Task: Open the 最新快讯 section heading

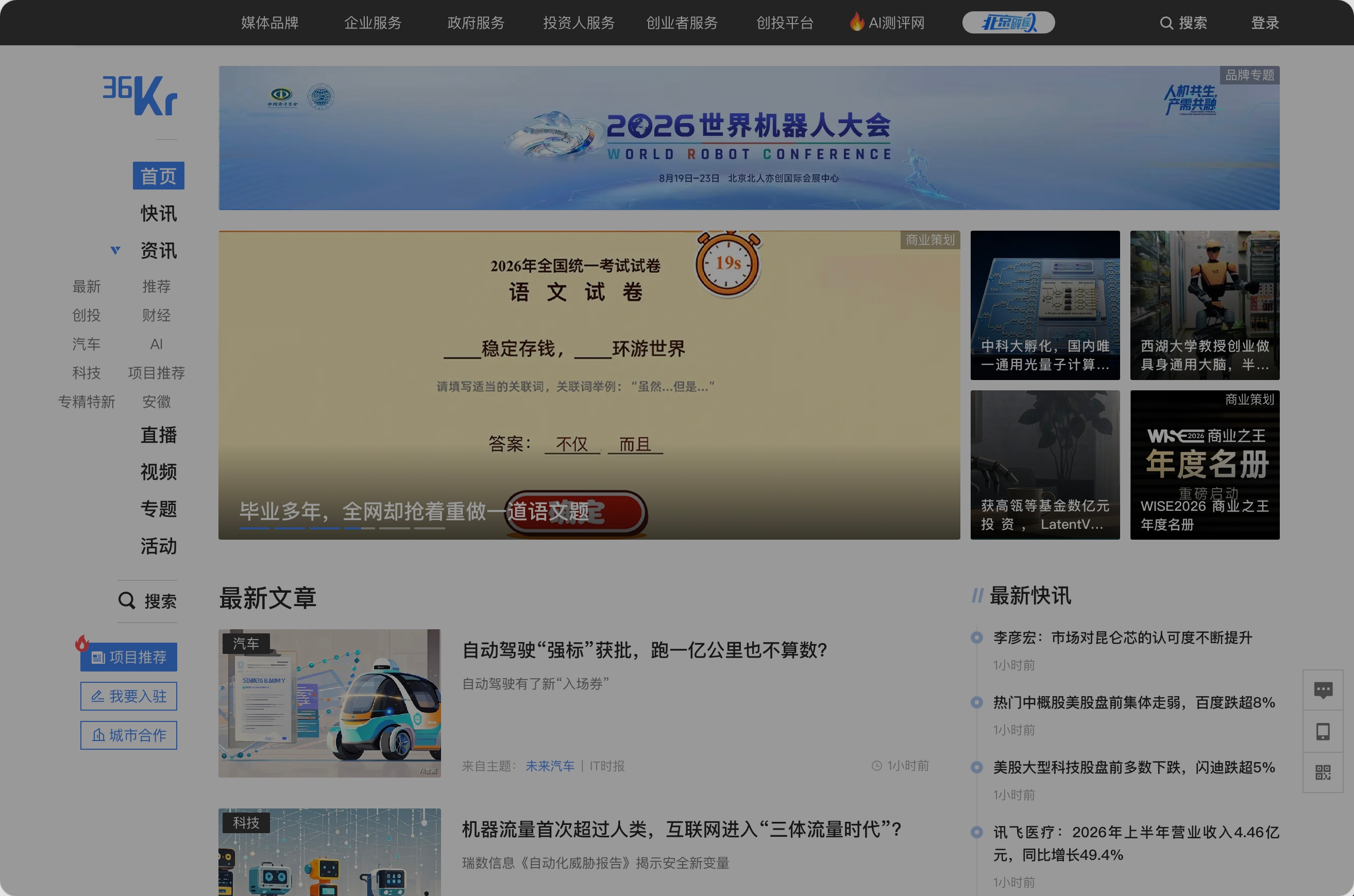Action: [x=1030, y=595]
